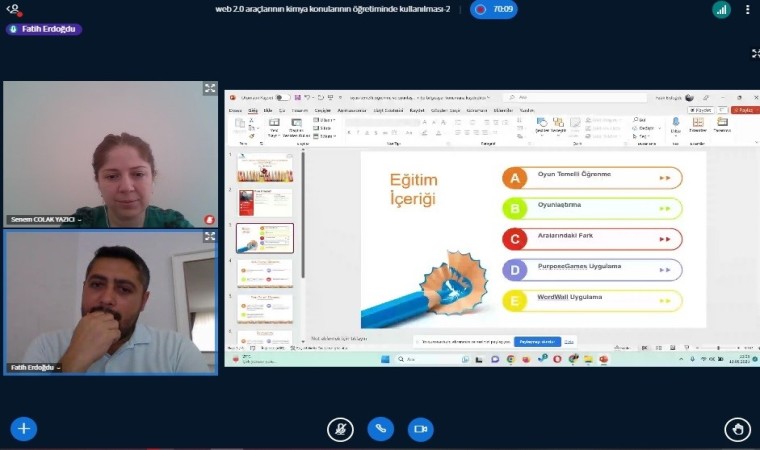Viewport: 760px width, 450px height.
Task: Open the Giriş tab in PowerPoint ribbon
Action: pos(253,110)
